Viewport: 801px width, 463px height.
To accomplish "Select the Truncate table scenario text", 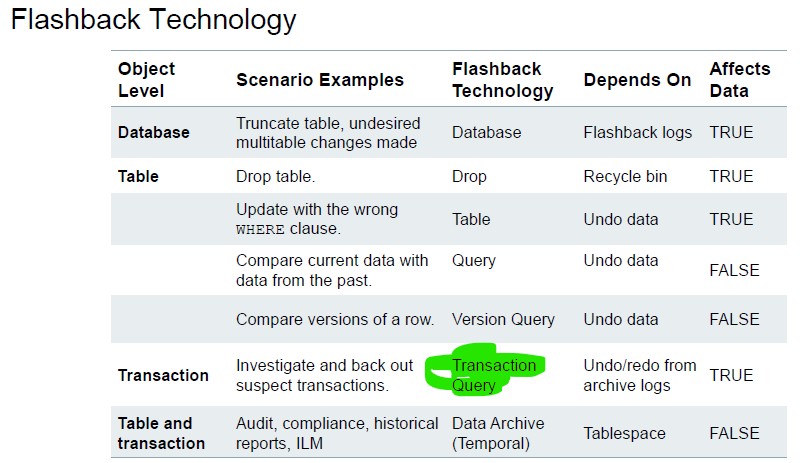I will (328, 132).
